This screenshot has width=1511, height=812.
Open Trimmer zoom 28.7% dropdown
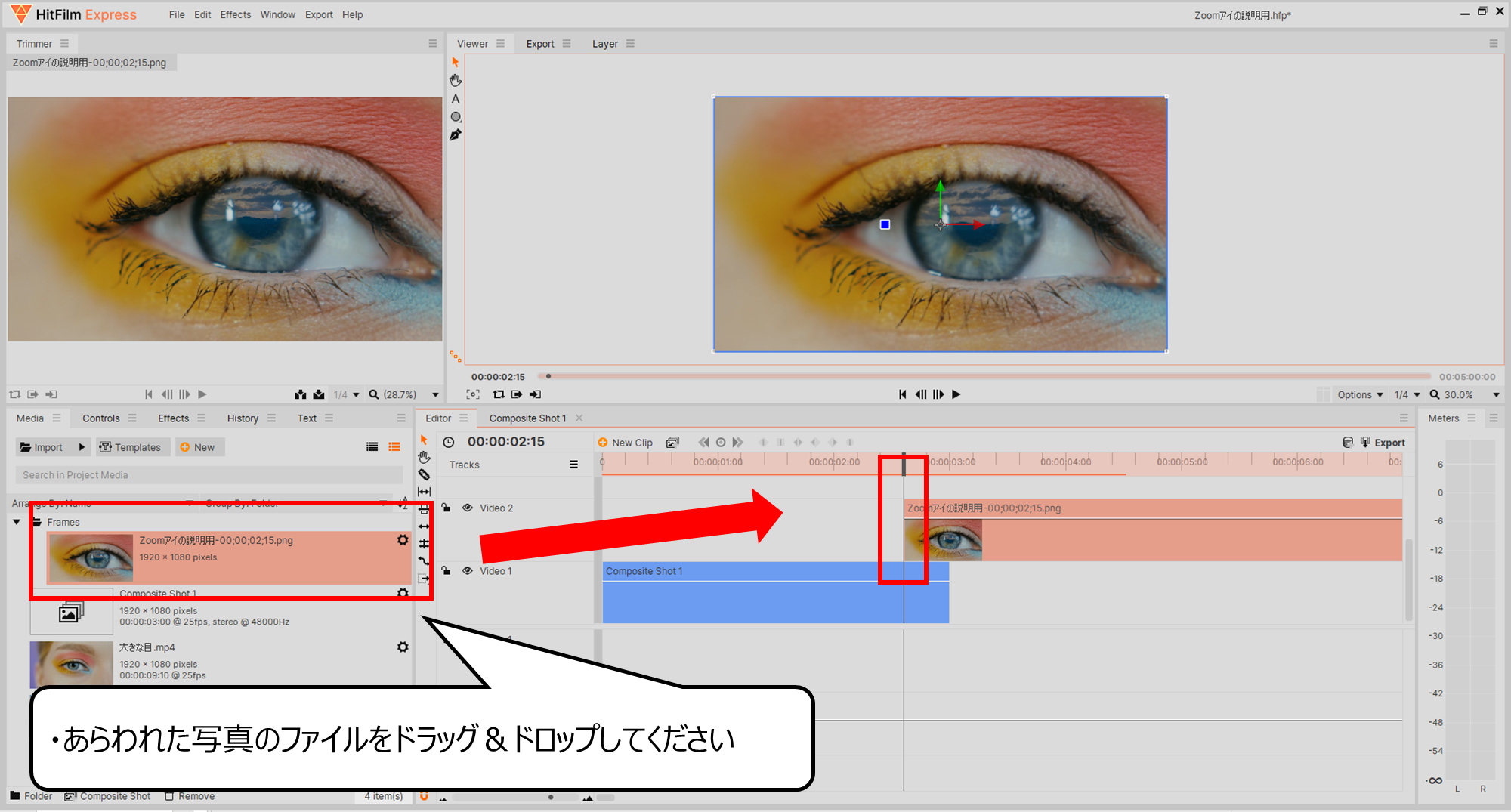(x=403, y=394)
